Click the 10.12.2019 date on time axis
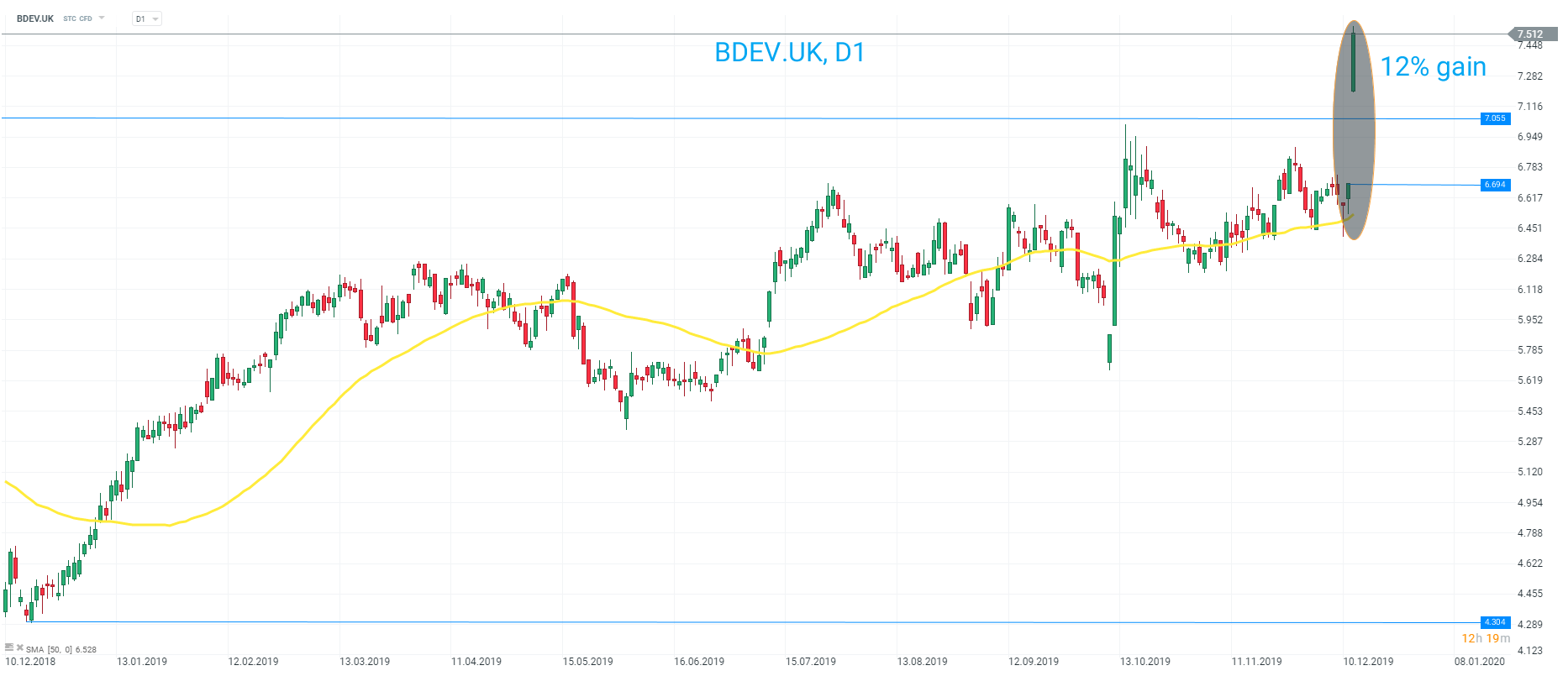The width and height of the screenshot is (1568, 676). point(1368,662)
